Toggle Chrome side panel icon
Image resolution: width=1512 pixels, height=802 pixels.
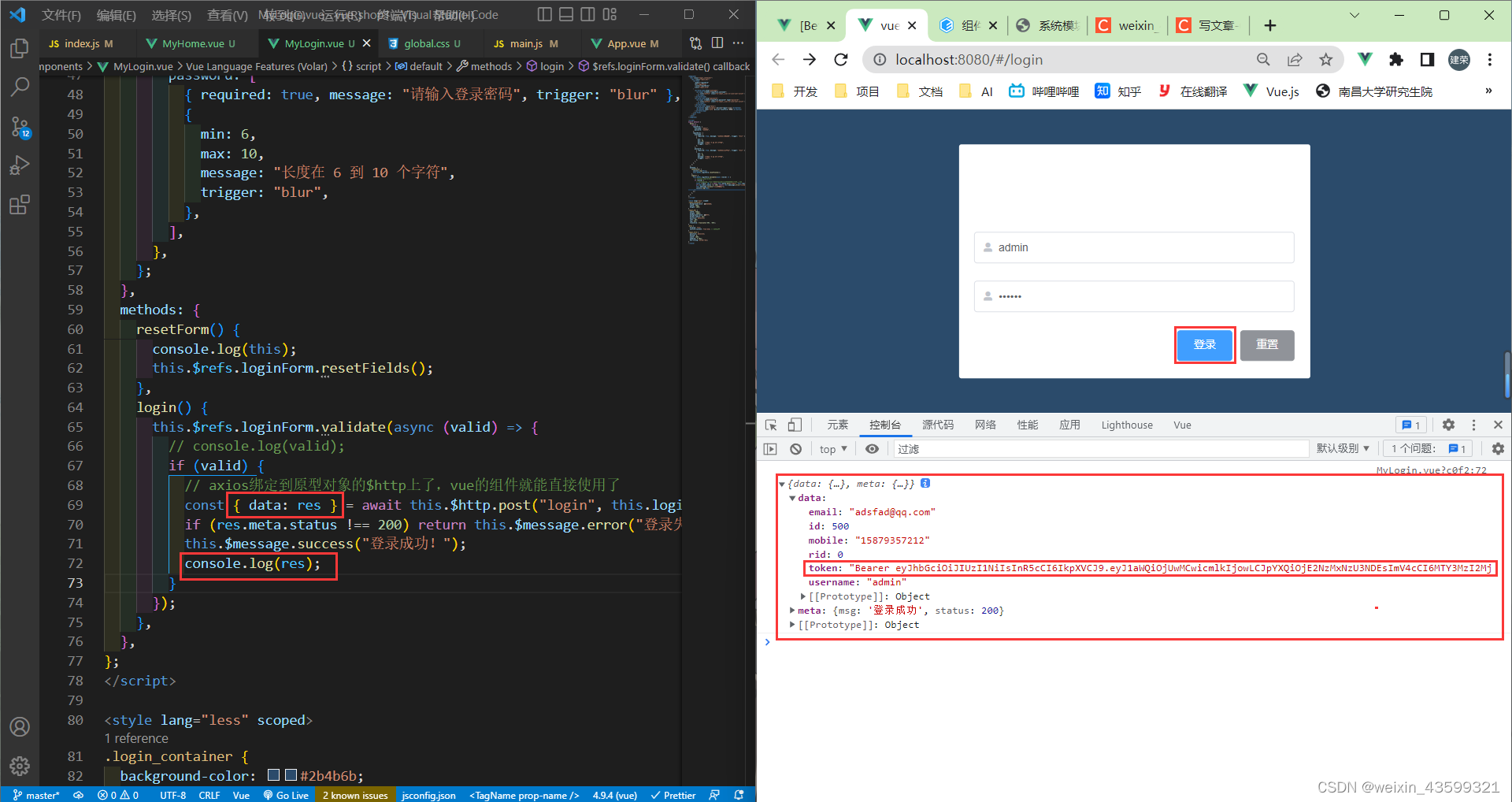coord(1427,60)
